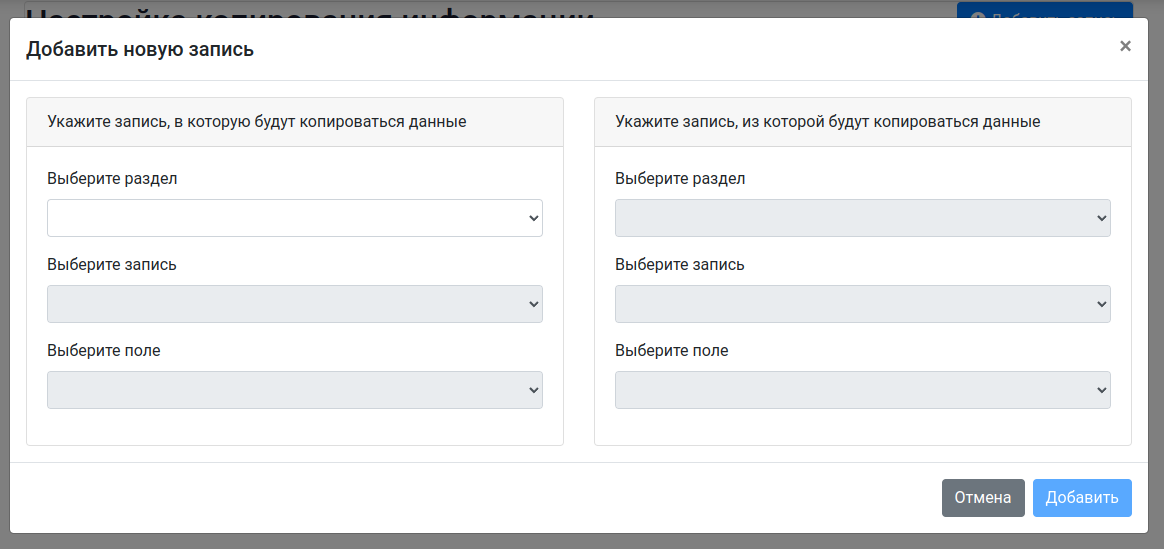The image size is (1164, 549).
Task: Click the blue button behind the dialog
Action: [1044, 9]
